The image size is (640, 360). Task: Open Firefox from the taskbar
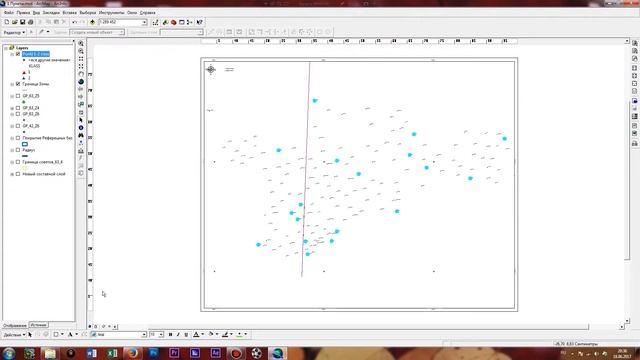(x=133, y=353)
